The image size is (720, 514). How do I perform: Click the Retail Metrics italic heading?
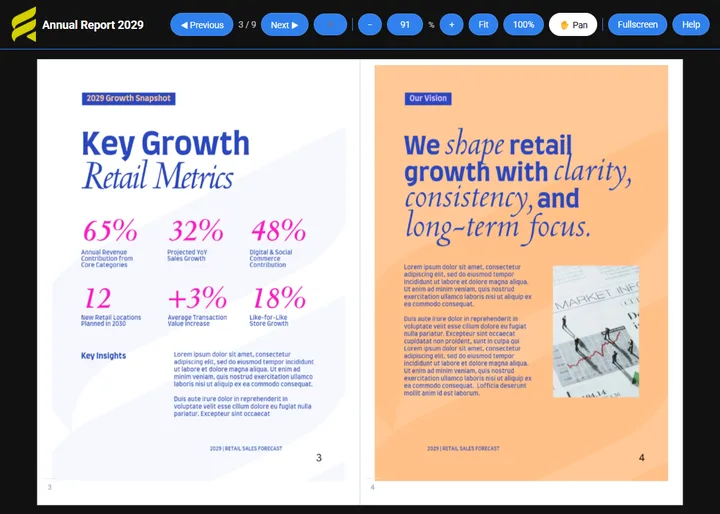158,176
